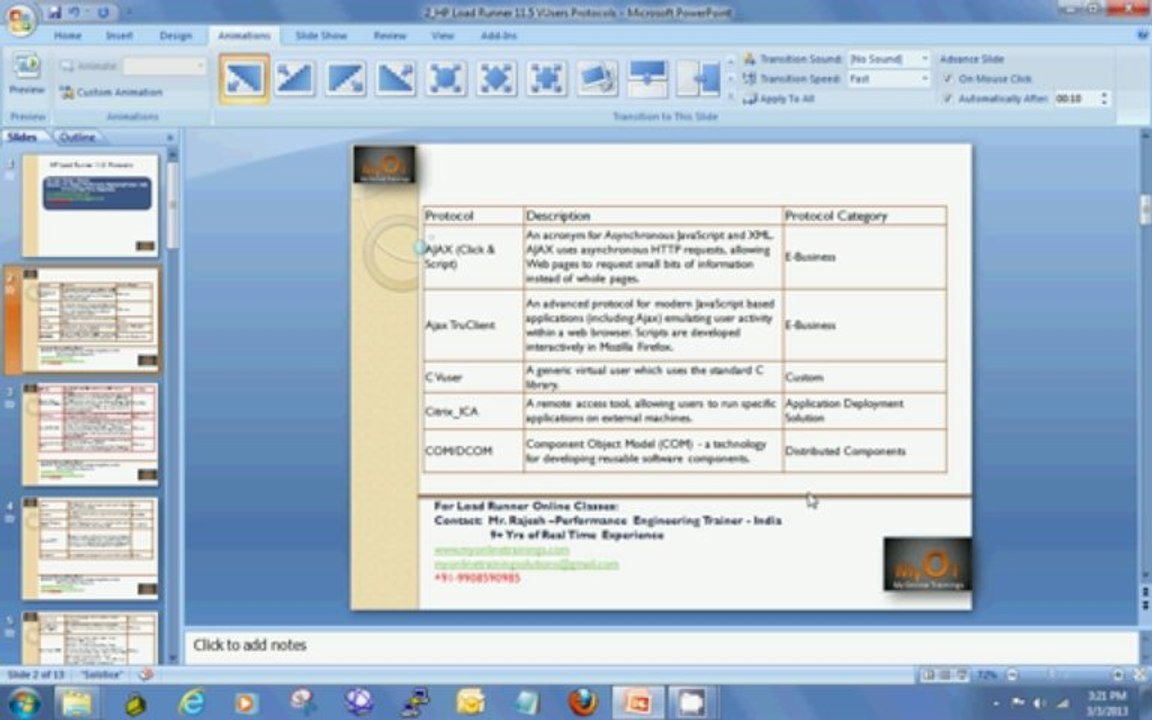Open Windows Media Player from taskbar

(245, 703)
